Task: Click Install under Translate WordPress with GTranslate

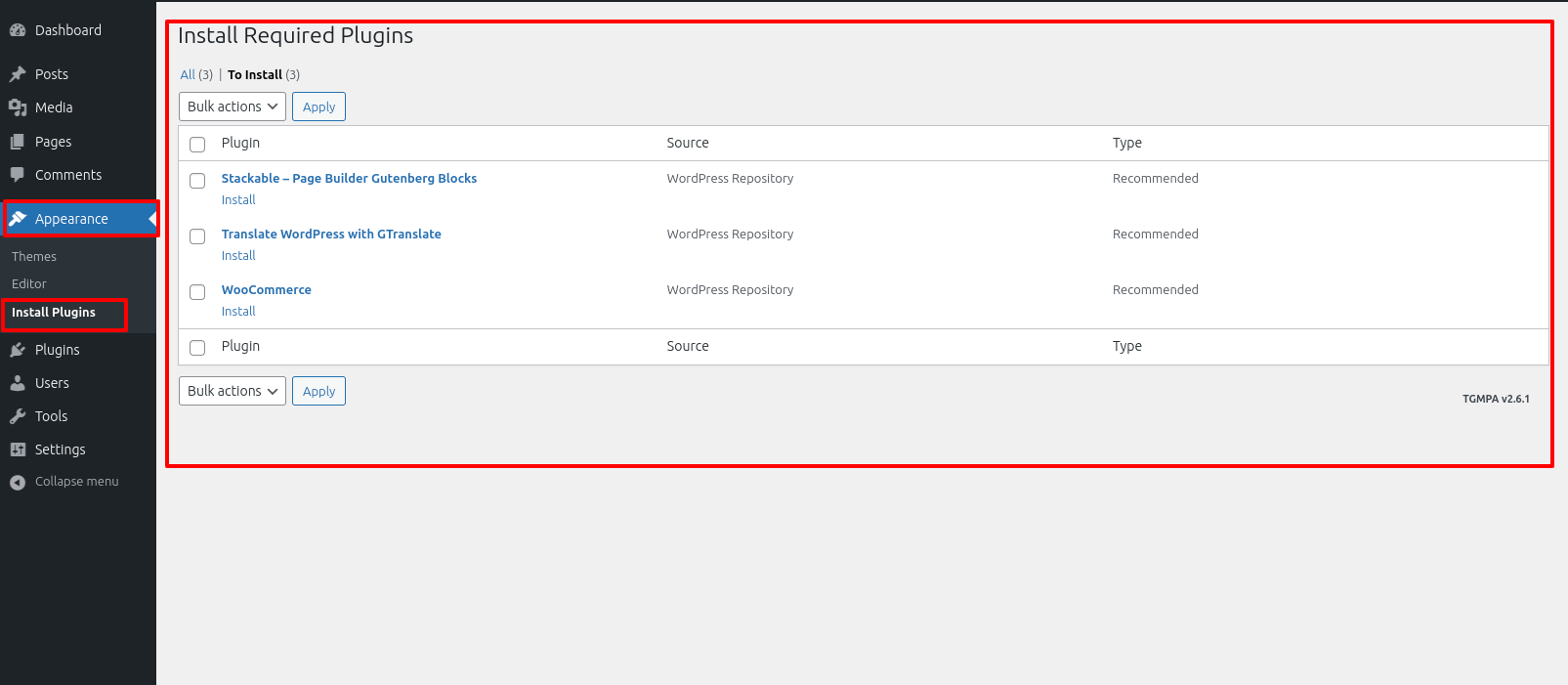Action: (238, 256)
